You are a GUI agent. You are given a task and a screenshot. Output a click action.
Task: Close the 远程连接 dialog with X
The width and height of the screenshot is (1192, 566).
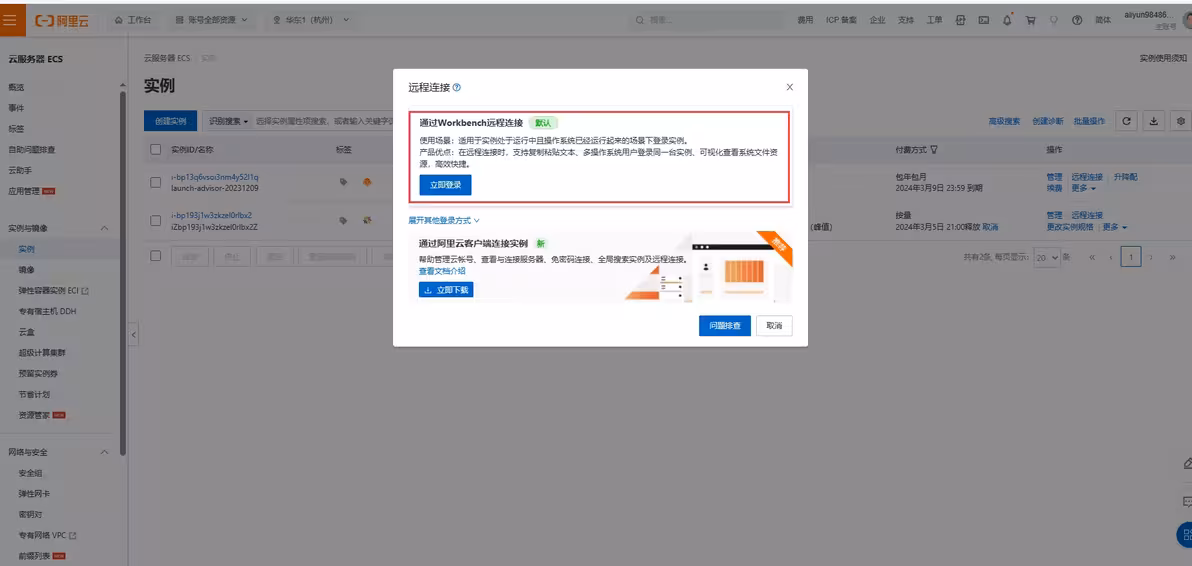pos(790,87)
